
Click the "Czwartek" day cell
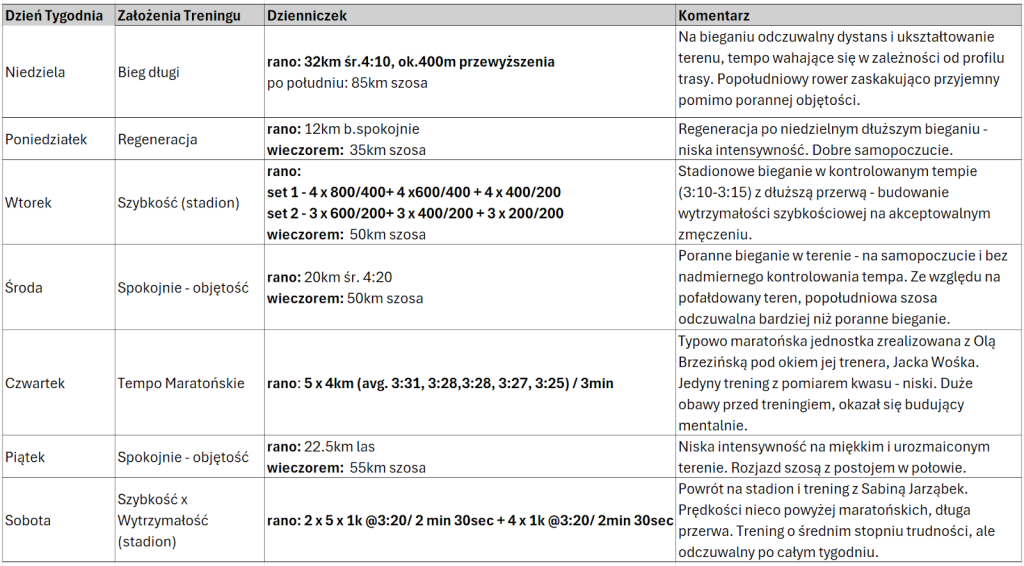[x=36, y=383]
